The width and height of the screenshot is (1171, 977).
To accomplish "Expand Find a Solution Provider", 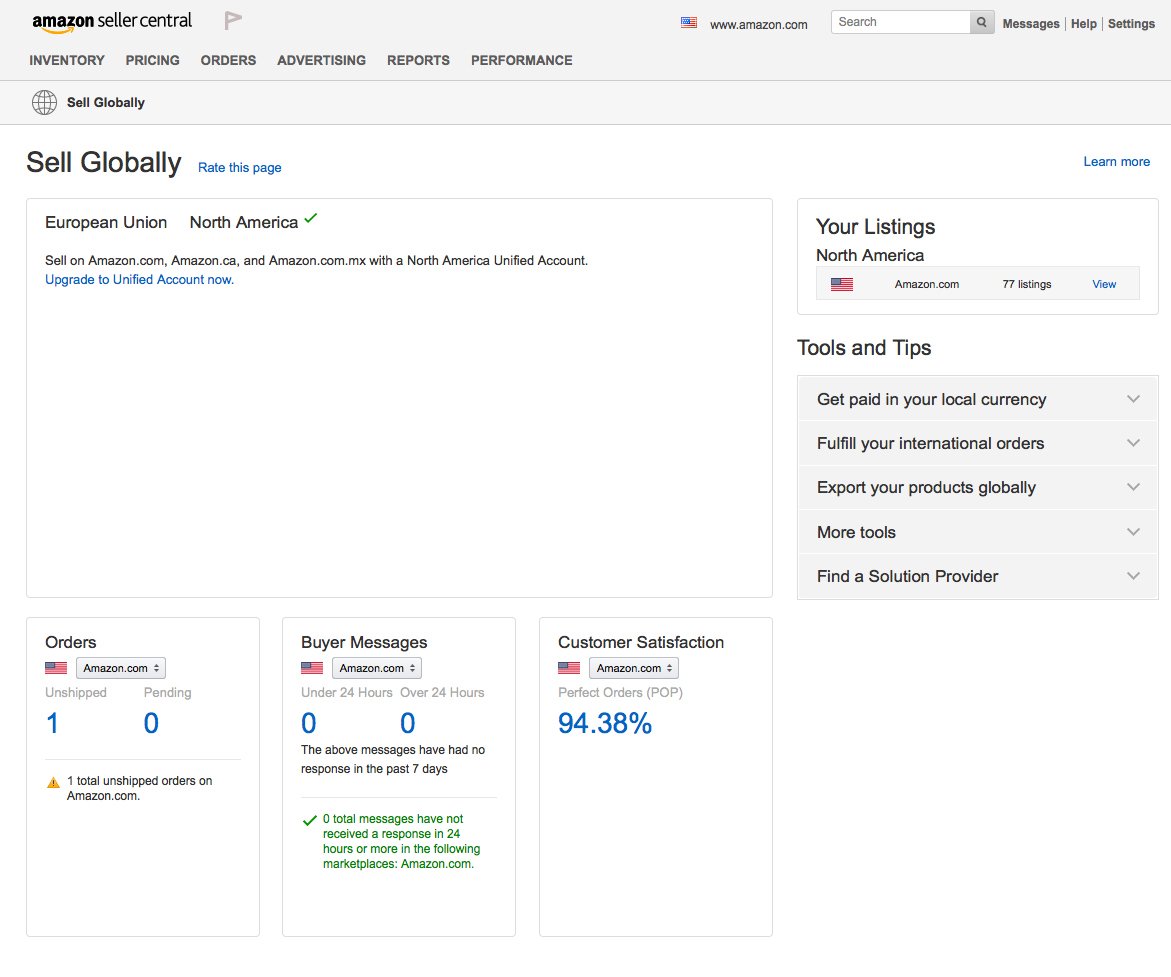I will pos(978,576).
